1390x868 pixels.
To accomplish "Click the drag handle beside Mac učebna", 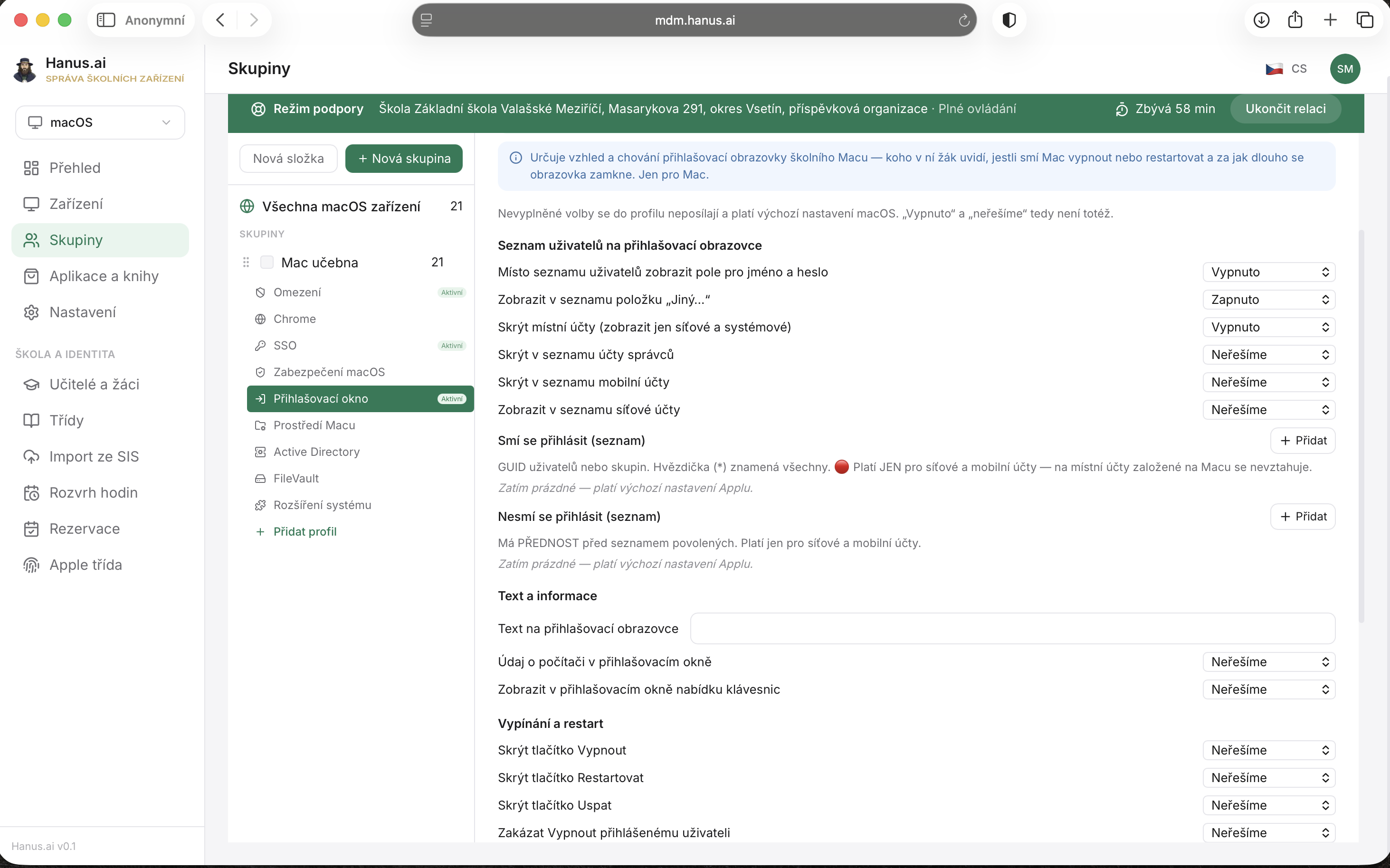I will coord(246,263).
